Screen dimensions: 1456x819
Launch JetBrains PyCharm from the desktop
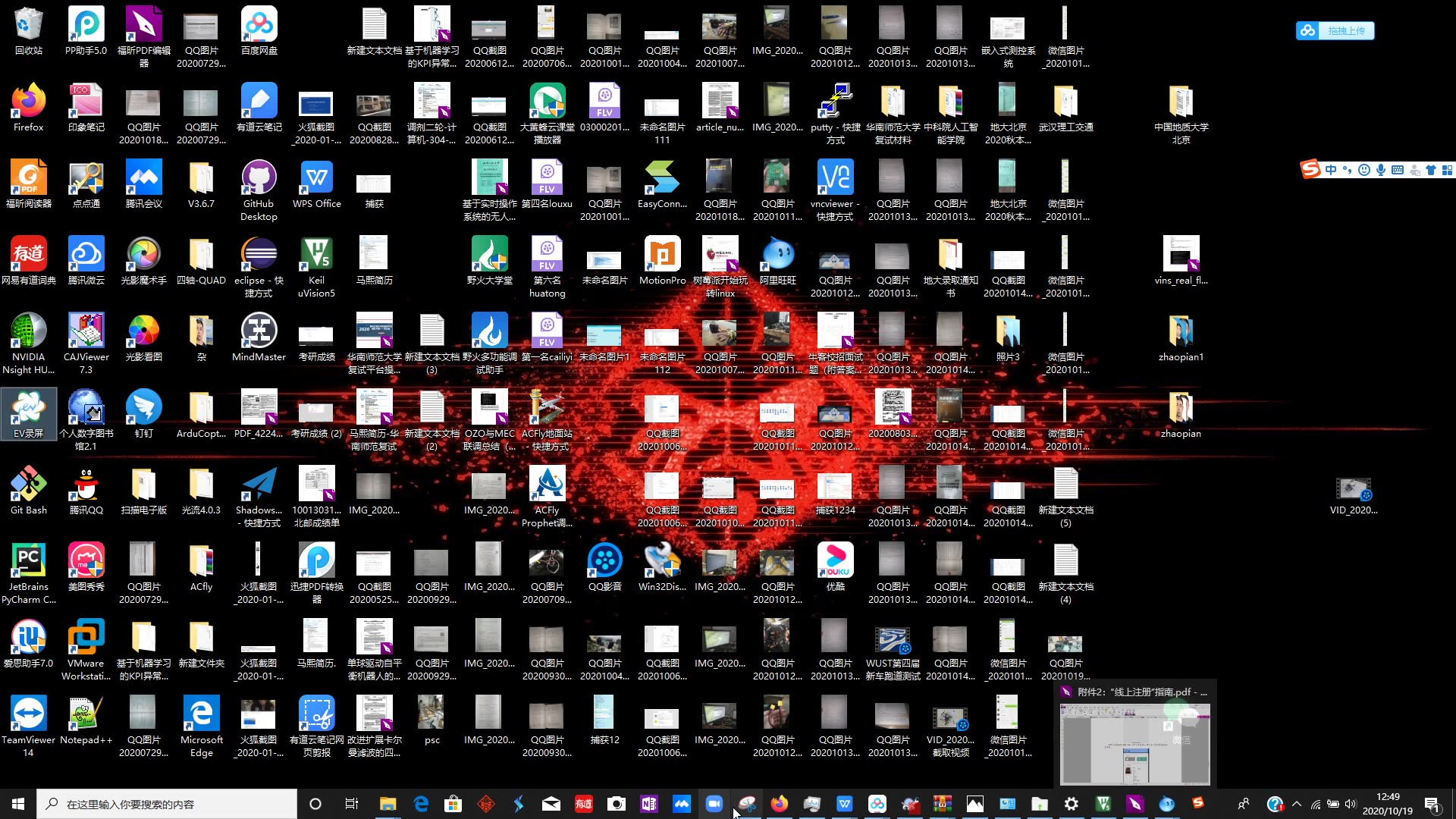click(28, 573)
